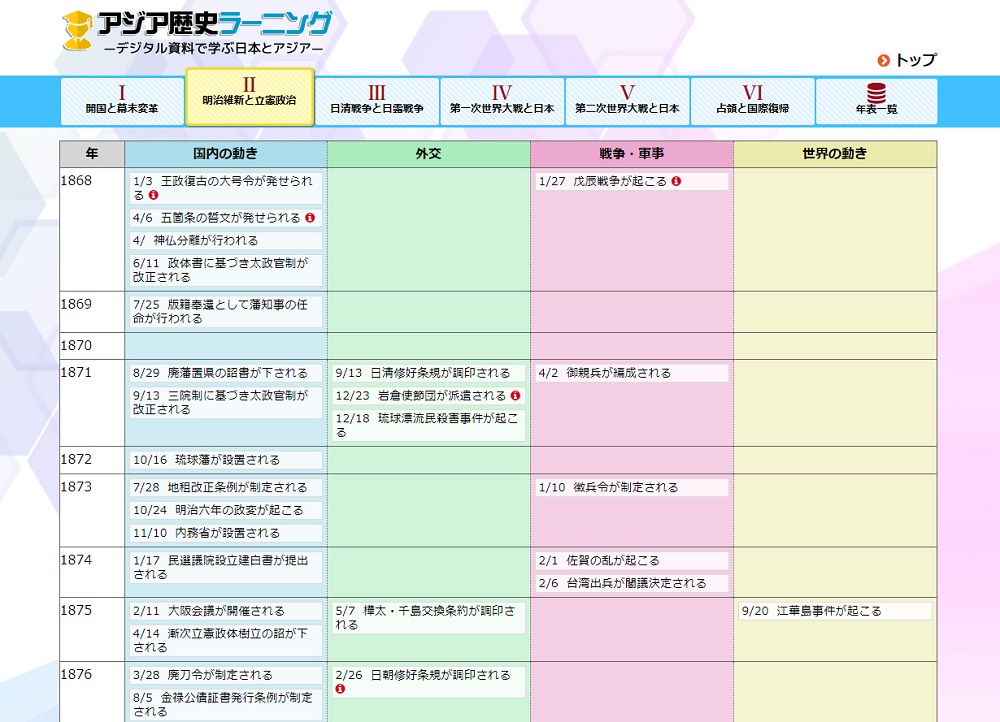Click info icon beside 岩倉使節団が派遣される
1000x722 pixels.
coord(515,396)
